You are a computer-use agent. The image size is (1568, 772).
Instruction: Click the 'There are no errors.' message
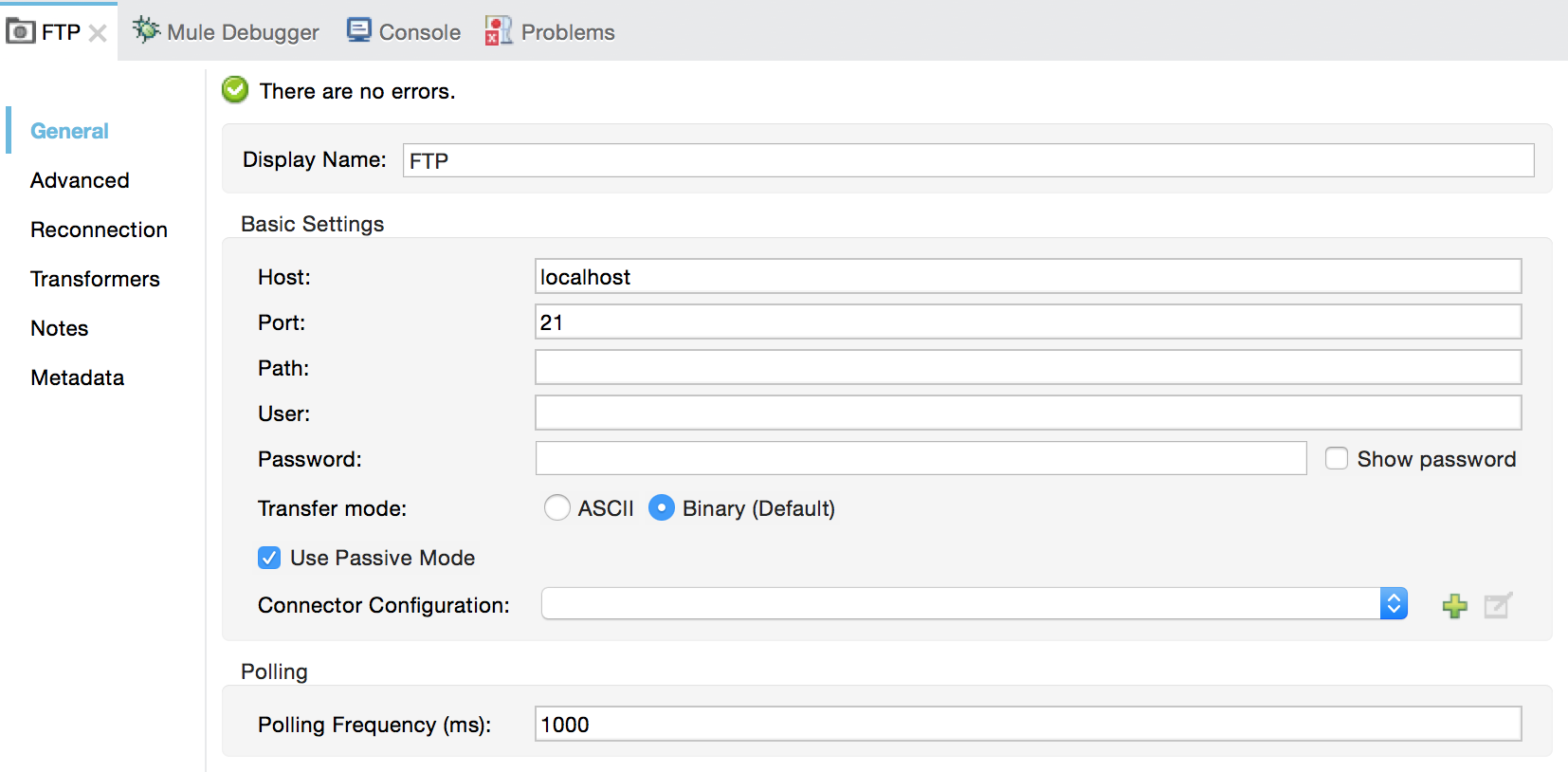click(x=357, y=91)
